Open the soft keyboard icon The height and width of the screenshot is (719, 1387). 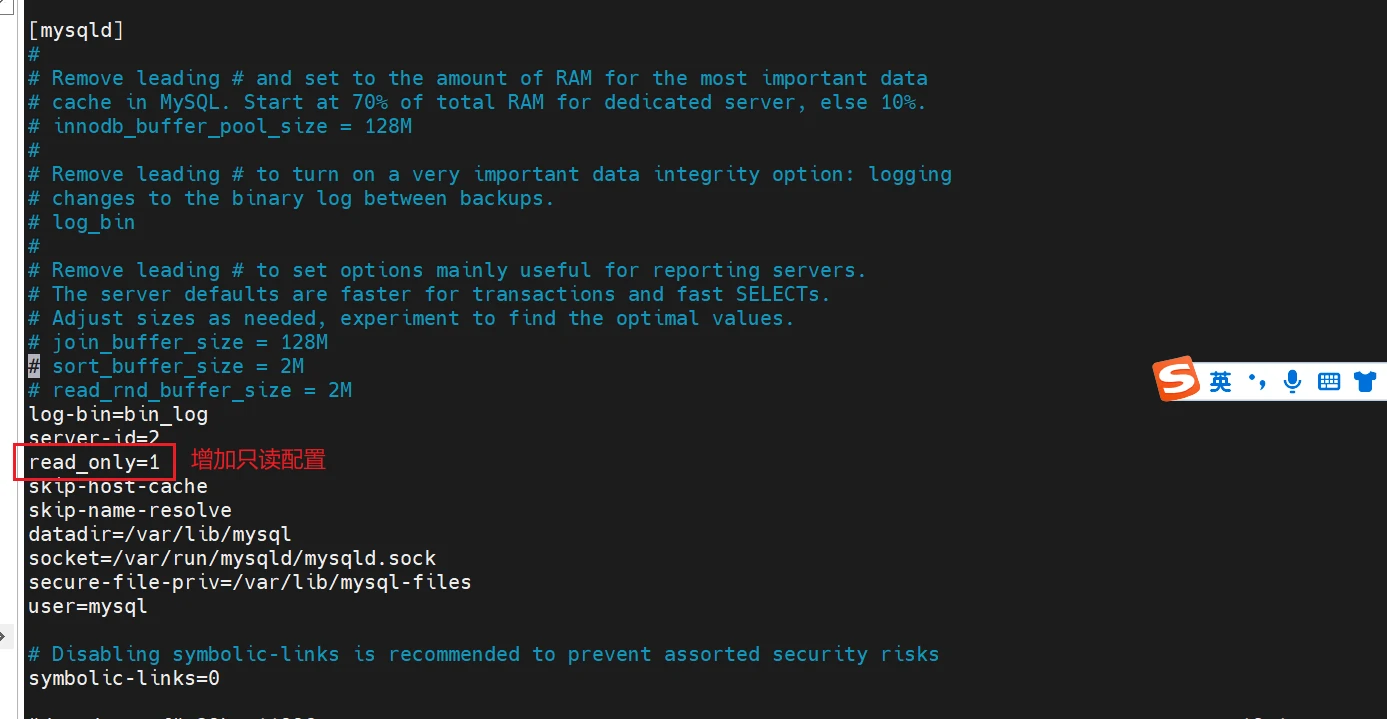pyautogui.click(x=1329, y=381)
